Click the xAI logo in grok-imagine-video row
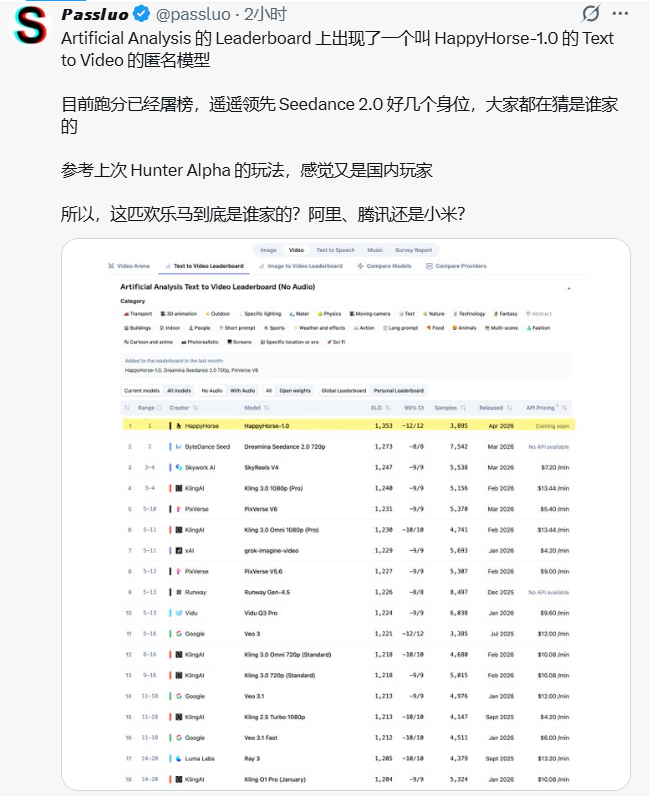The height and width of the screenshot is (796, 654). pyautogui.click(x=179, y=550)
